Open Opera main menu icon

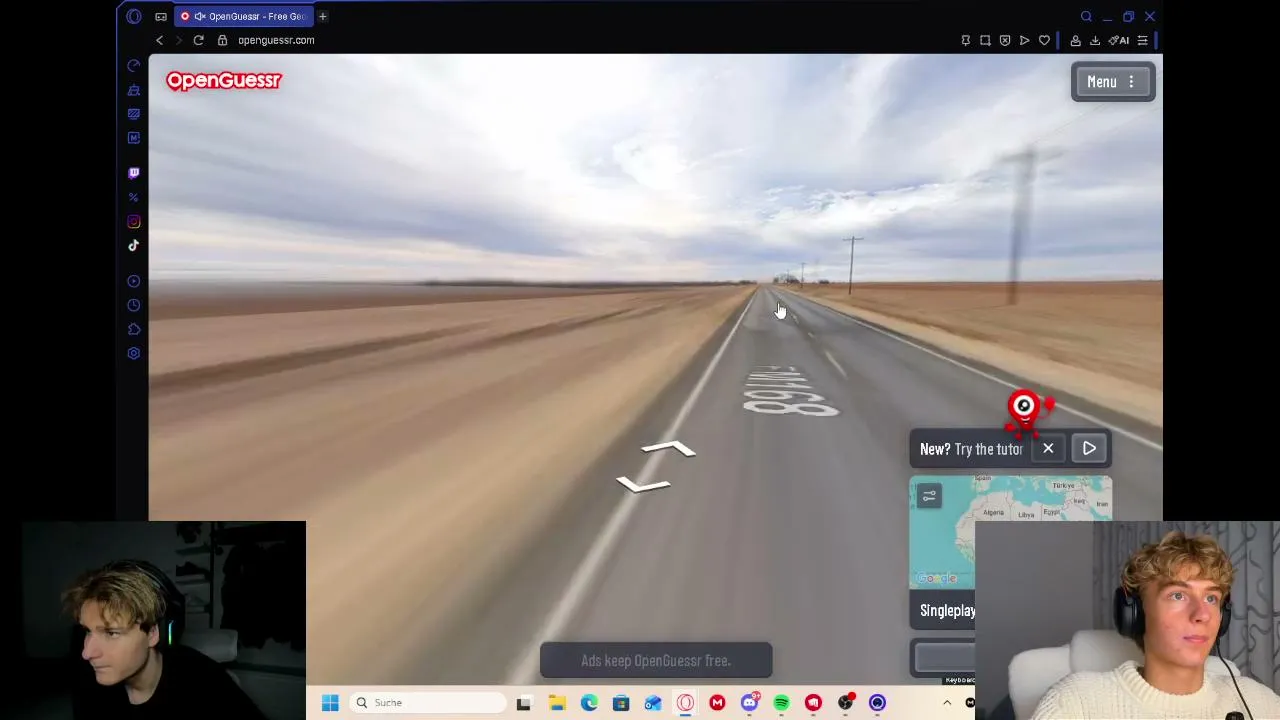134,16
